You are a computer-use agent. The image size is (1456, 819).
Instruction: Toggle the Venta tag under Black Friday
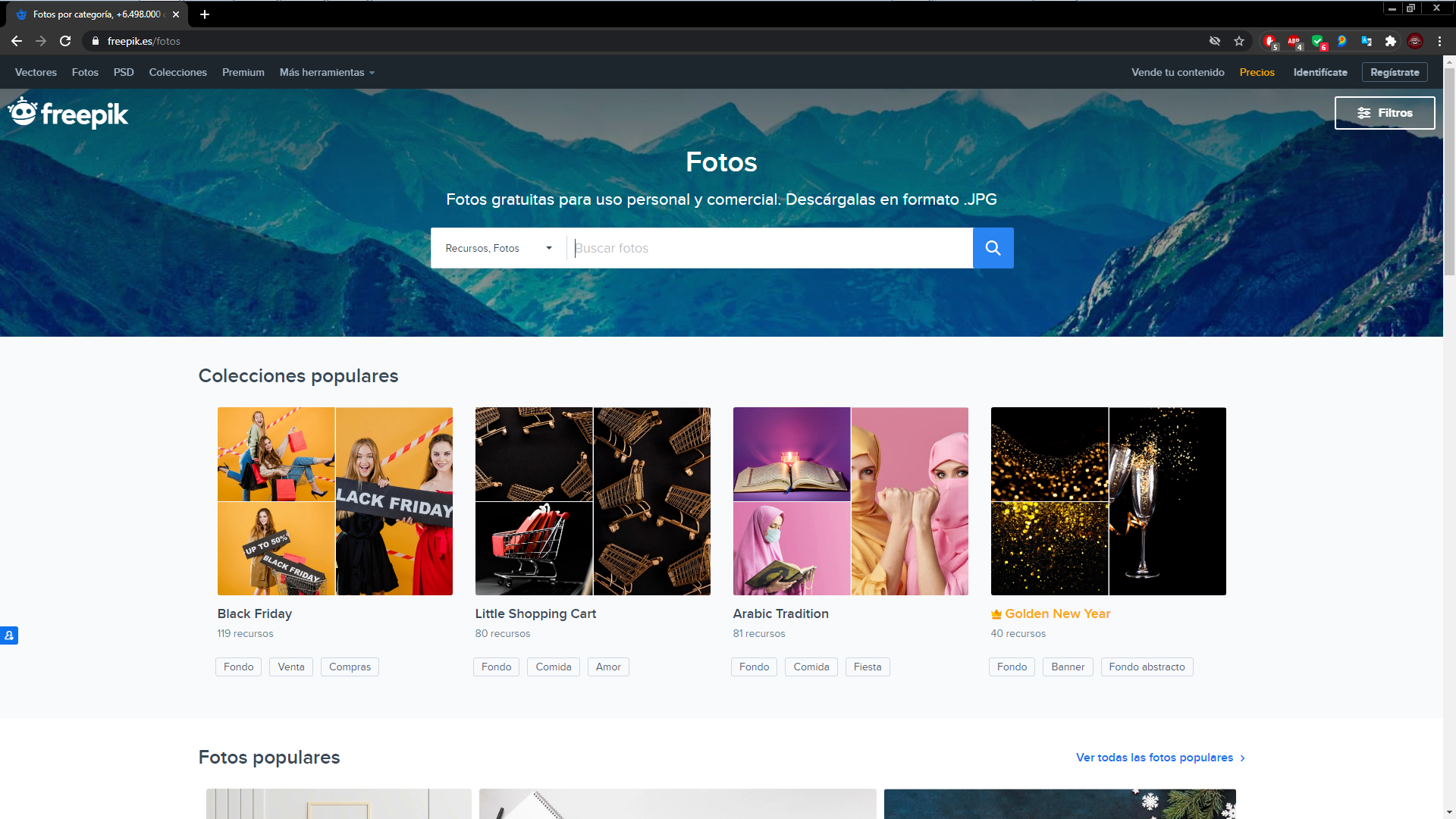(x=290, y=667)
